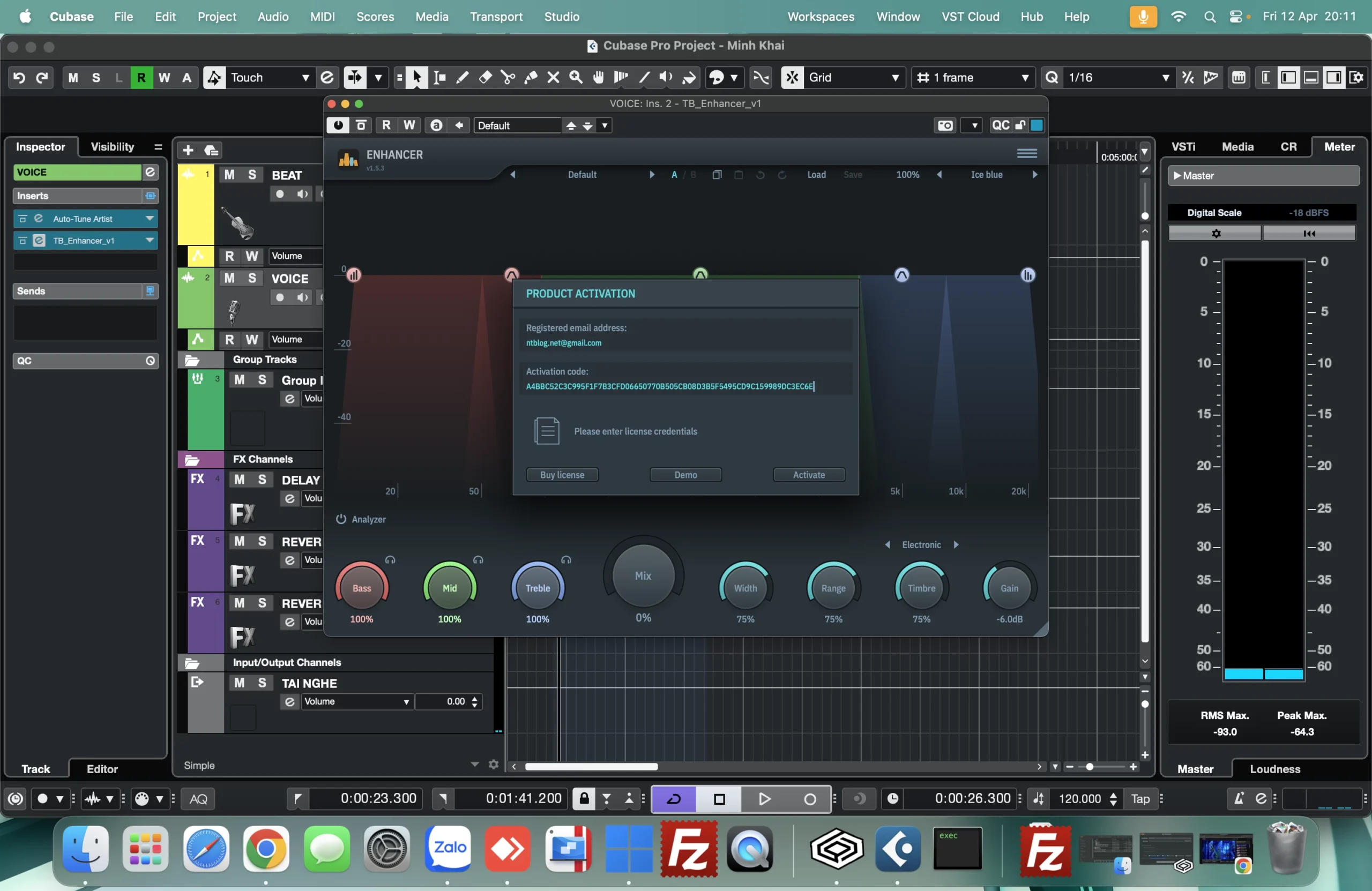
Task: Toggle plugin bypass power button
Action: (338, 125)
